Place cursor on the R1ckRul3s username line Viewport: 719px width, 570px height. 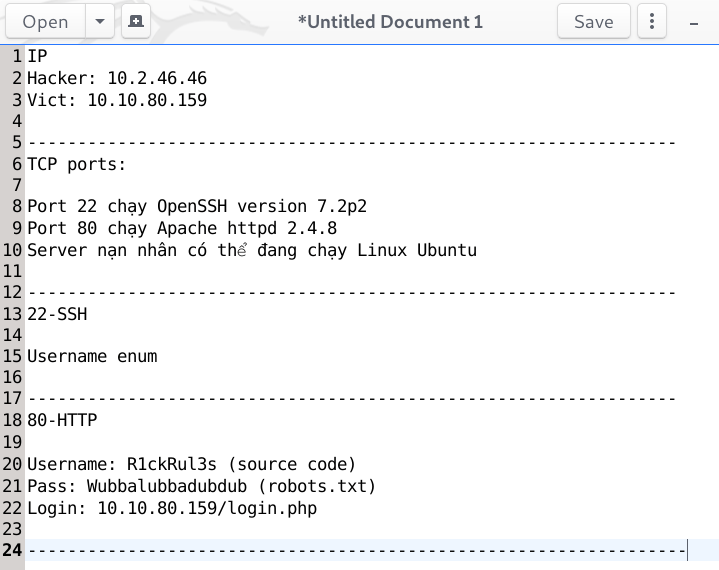click(191, 464)
